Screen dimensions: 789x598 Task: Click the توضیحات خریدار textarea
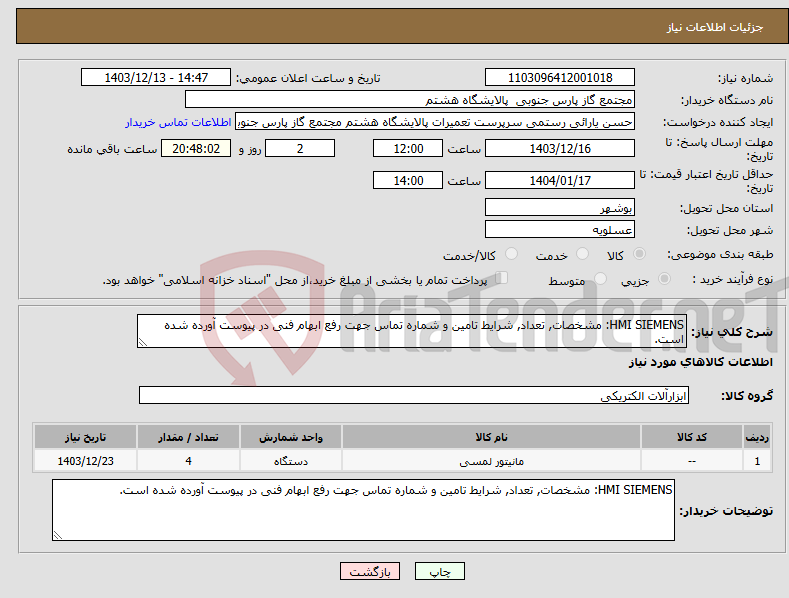[363, 510]
